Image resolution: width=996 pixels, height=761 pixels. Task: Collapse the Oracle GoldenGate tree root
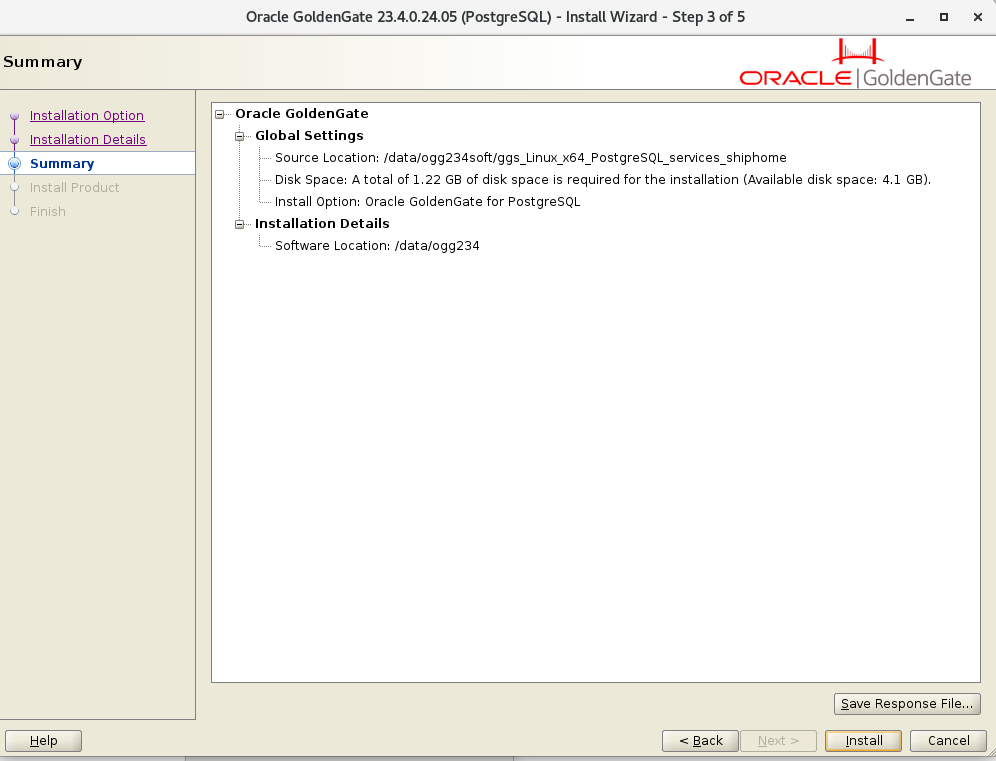pos(219,114)
